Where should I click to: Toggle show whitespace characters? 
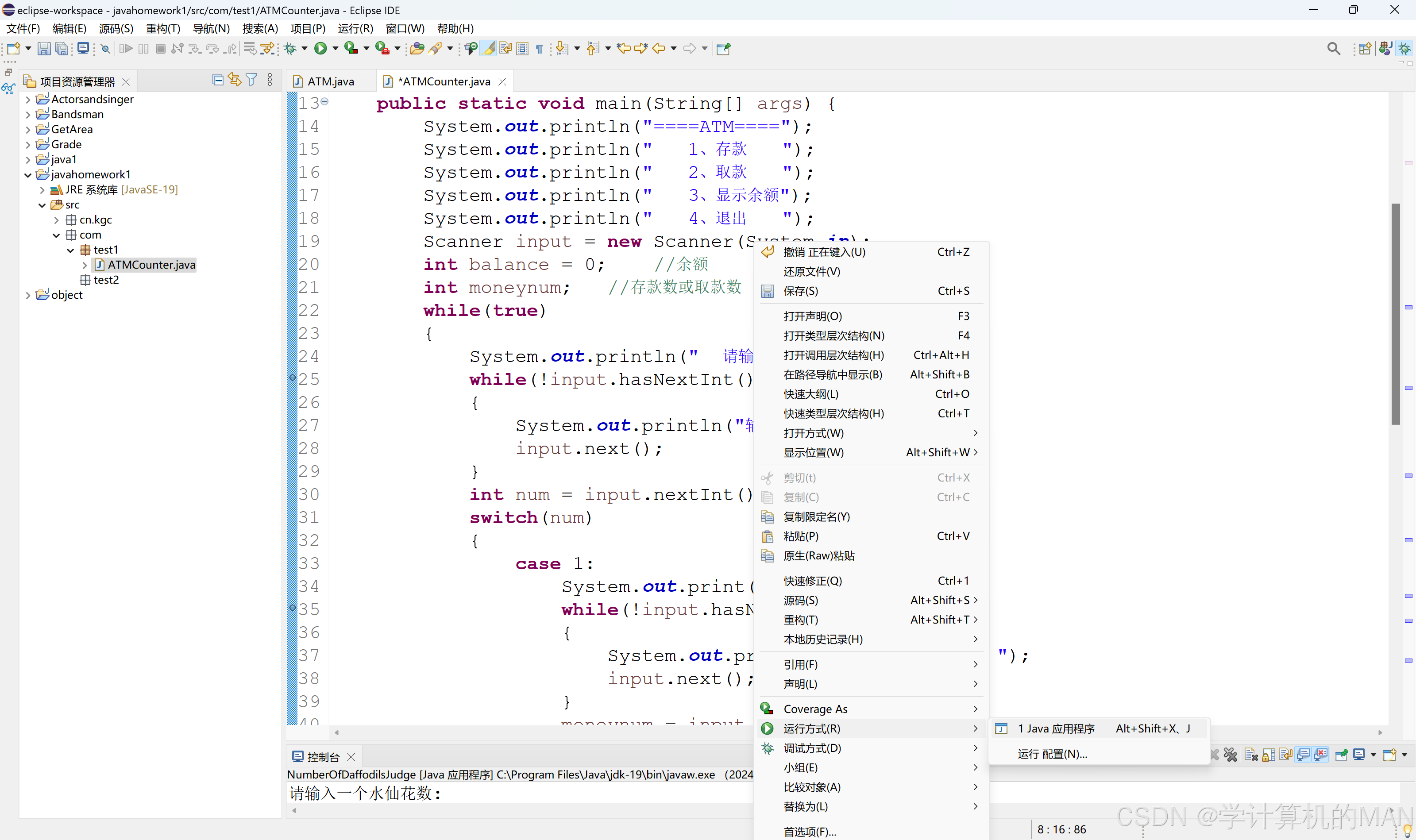pos(539,48)
